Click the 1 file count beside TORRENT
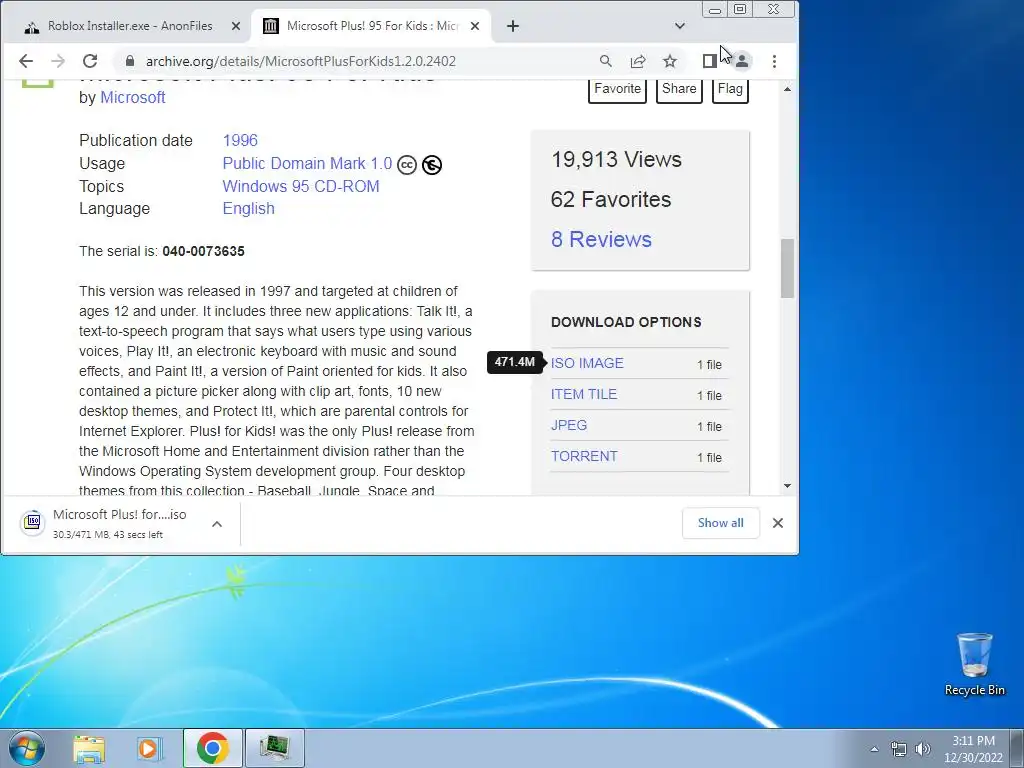This screenshot has width=1024, height=768. pos(709,458)
